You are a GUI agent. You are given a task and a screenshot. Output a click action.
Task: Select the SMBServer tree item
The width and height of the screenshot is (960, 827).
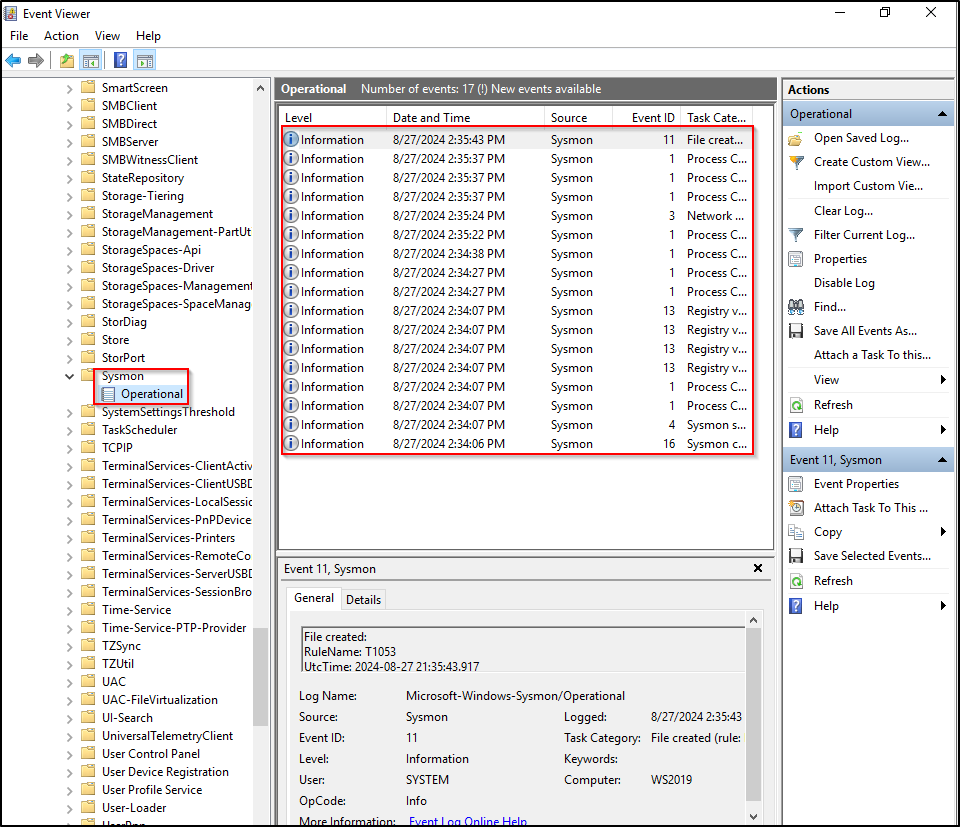(130, 142)
